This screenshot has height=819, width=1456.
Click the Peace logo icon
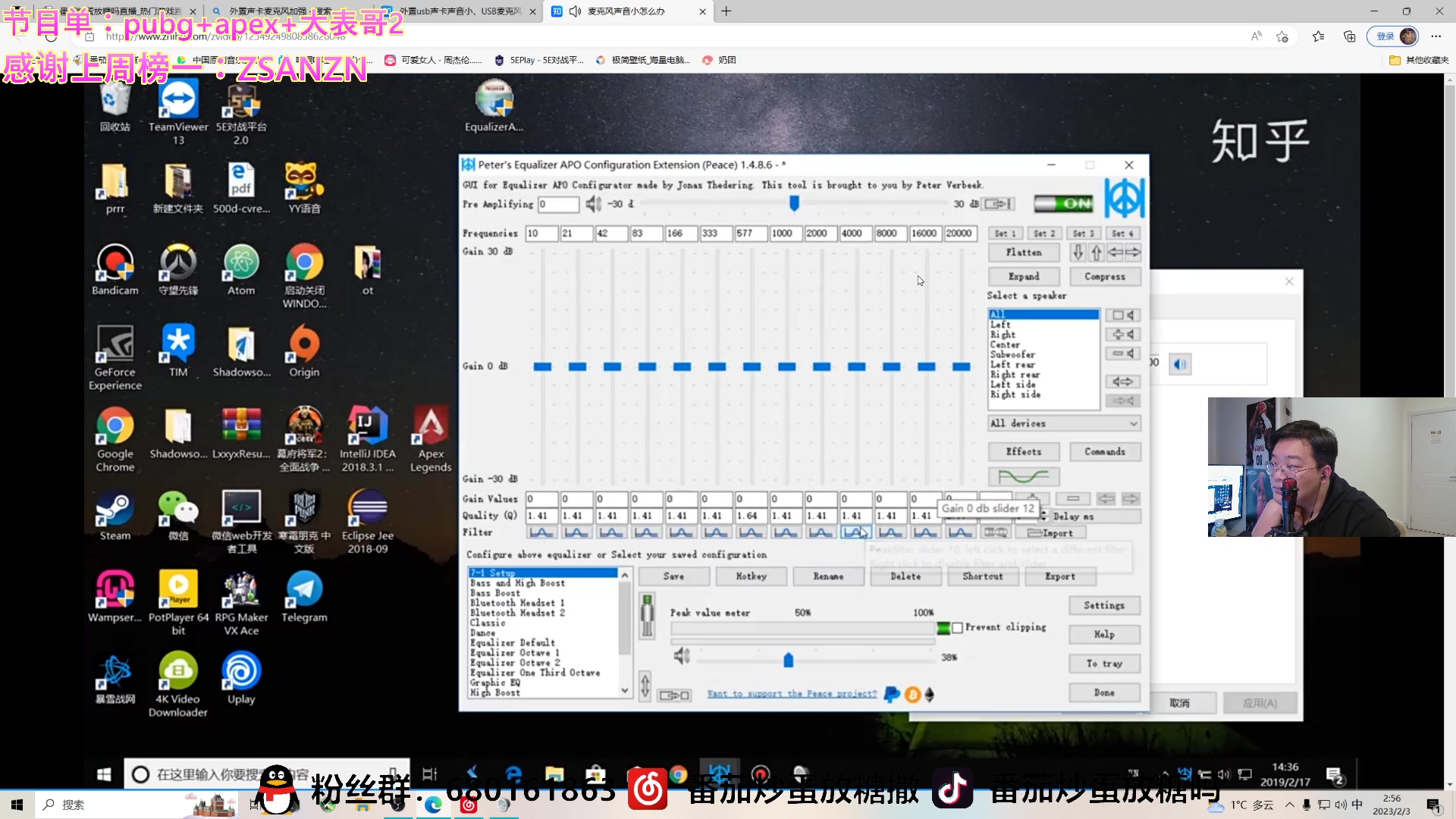click(1124, 199)
